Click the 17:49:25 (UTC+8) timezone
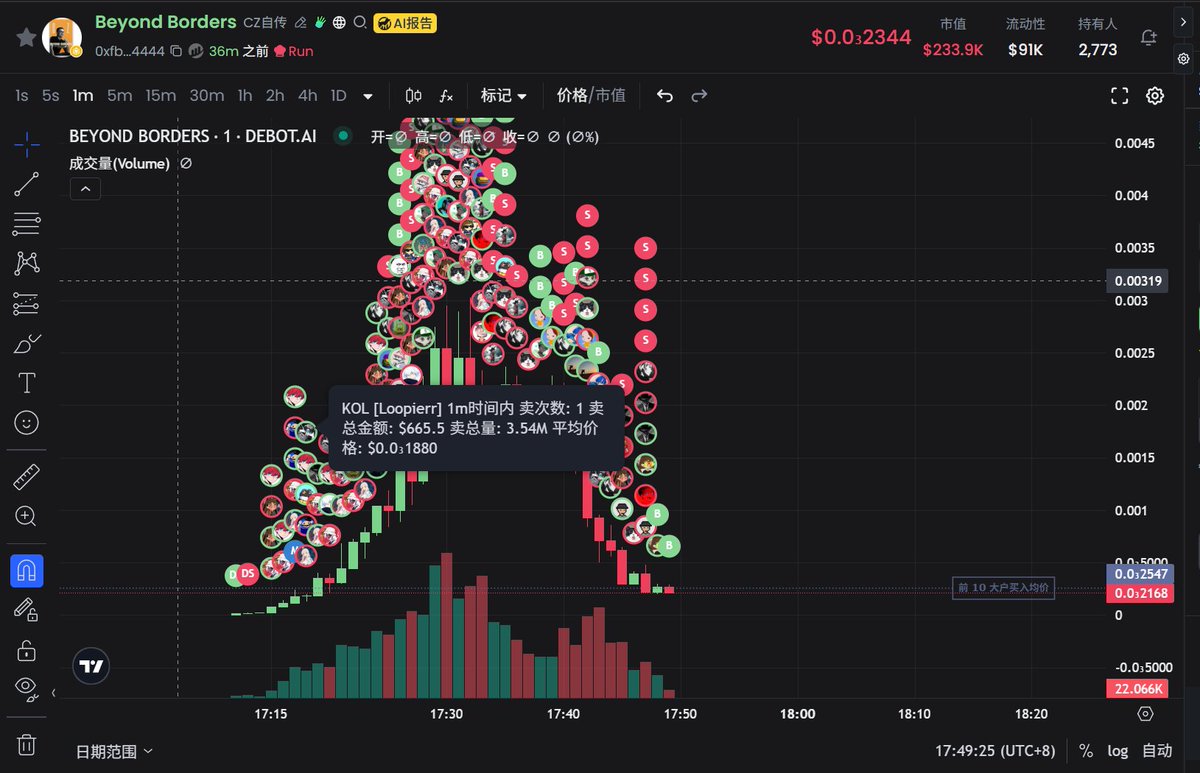 point(995,751)
